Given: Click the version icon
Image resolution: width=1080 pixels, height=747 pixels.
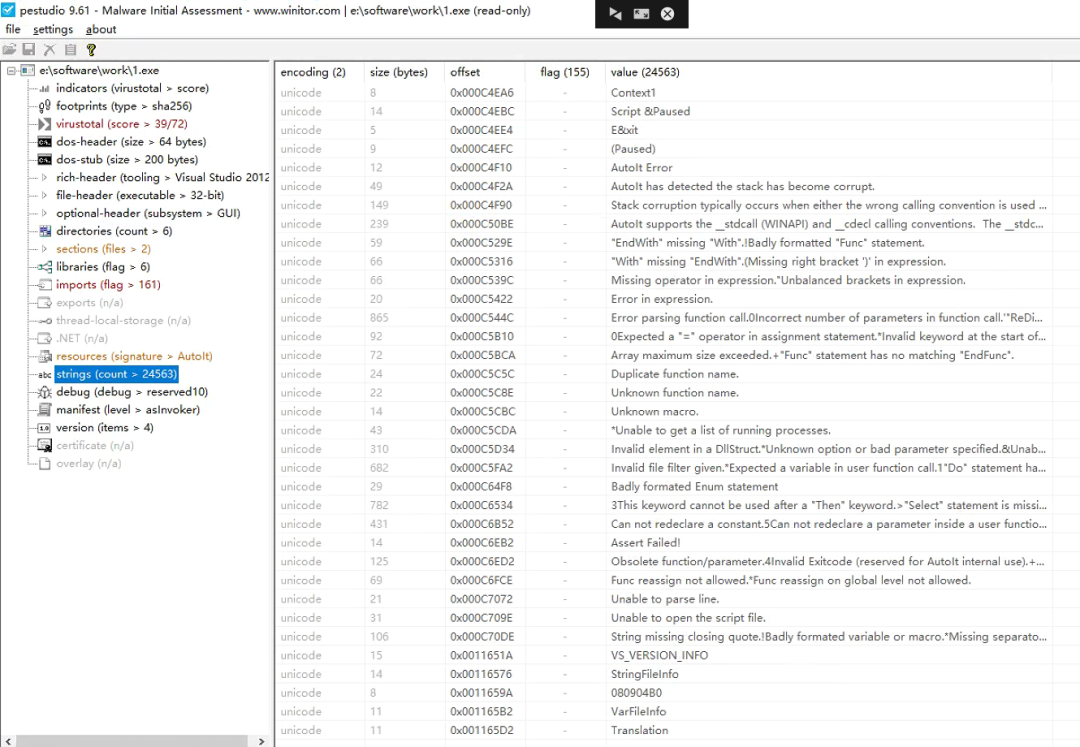Looking at the screenshot, I should [45, 428].
